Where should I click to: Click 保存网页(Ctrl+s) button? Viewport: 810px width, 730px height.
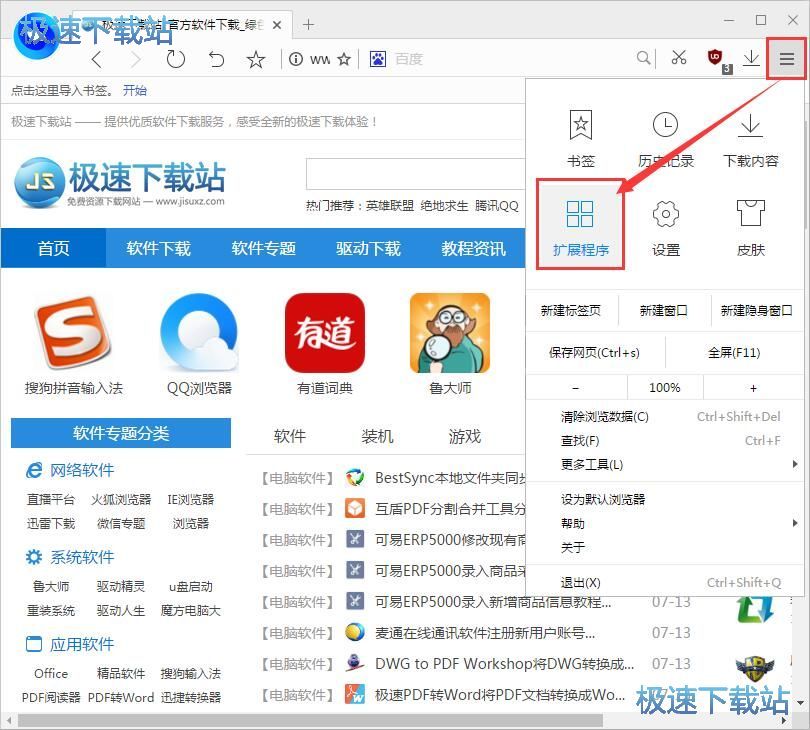(x=594, y=353)
